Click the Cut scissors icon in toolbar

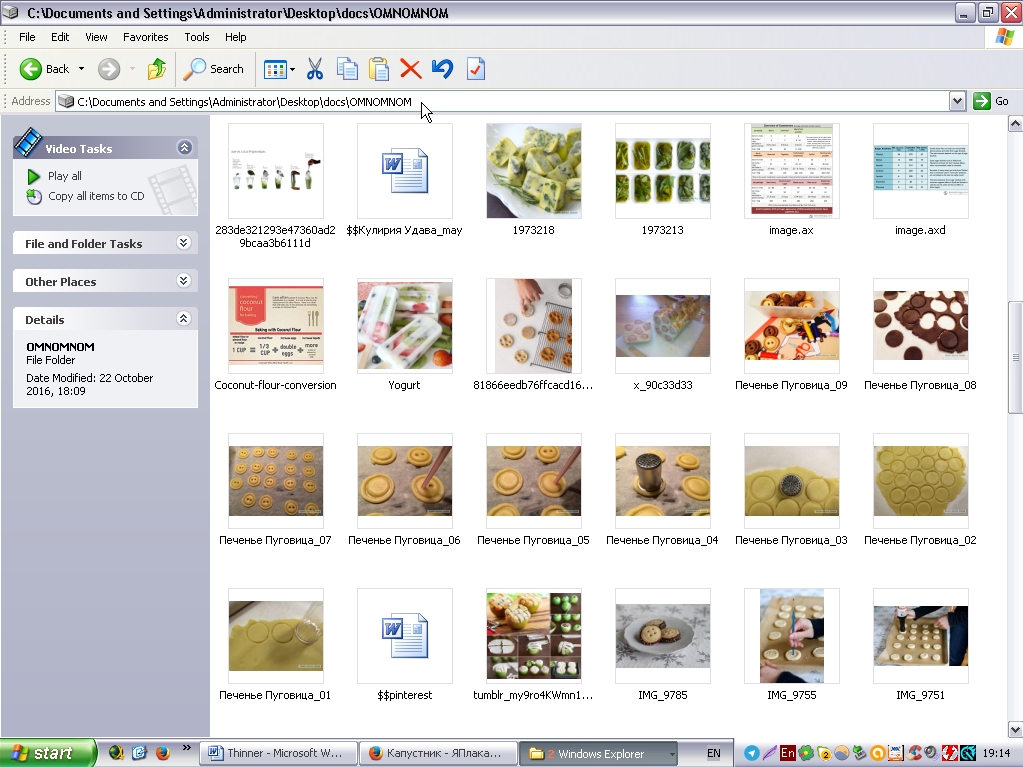314,69
